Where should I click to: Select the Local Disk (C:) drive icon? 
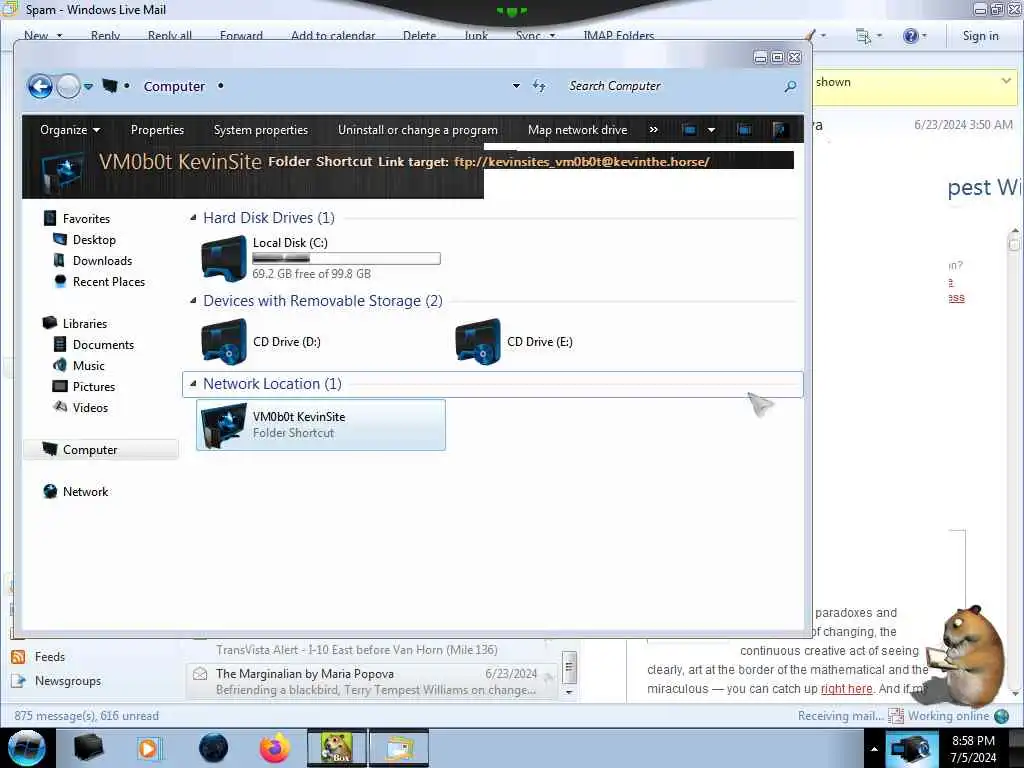(224, 259)
